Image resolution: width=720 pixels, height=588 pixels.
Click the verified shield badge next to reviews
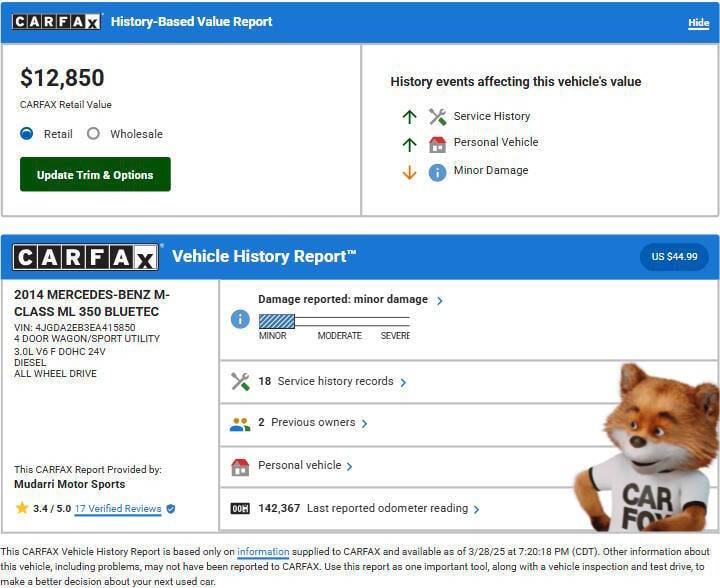(x=171, y=509)
